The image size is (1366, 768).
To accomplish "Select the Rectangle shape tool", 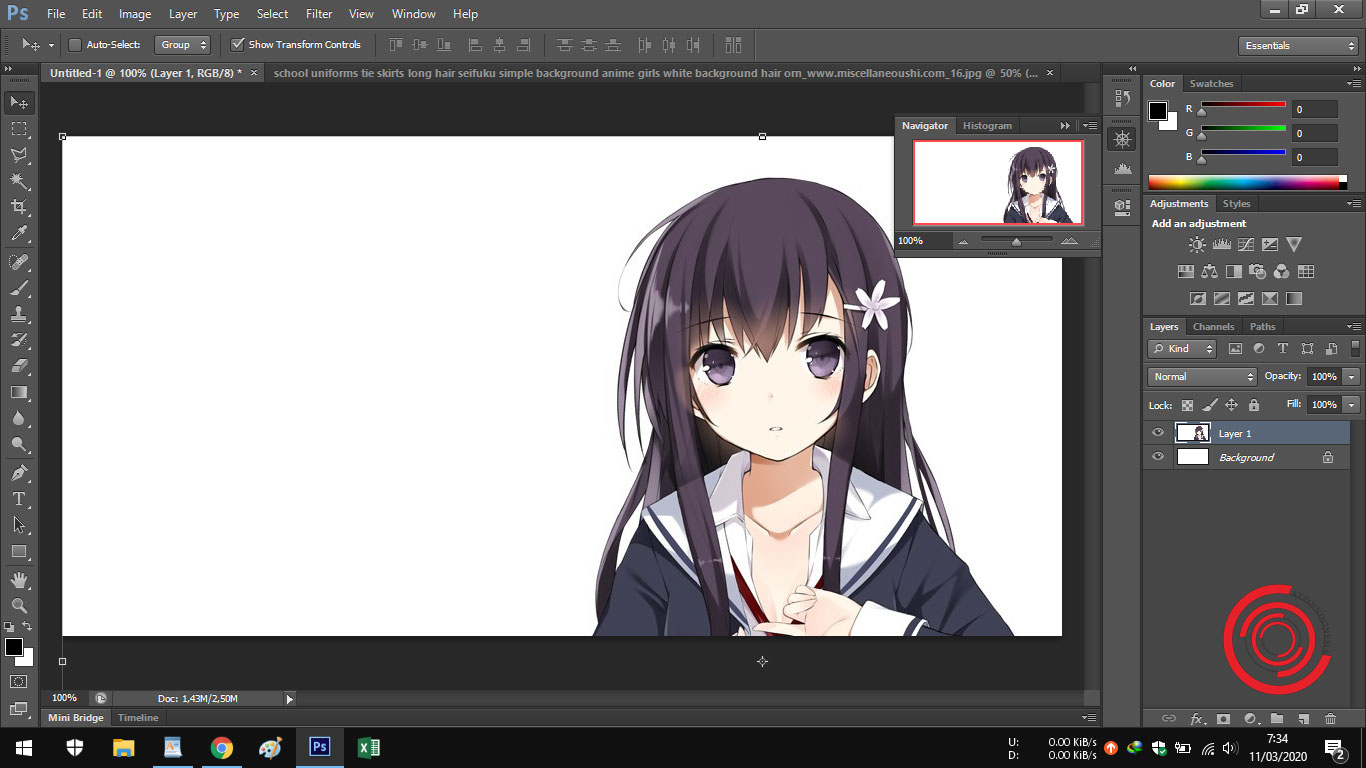I will [19, 551].
